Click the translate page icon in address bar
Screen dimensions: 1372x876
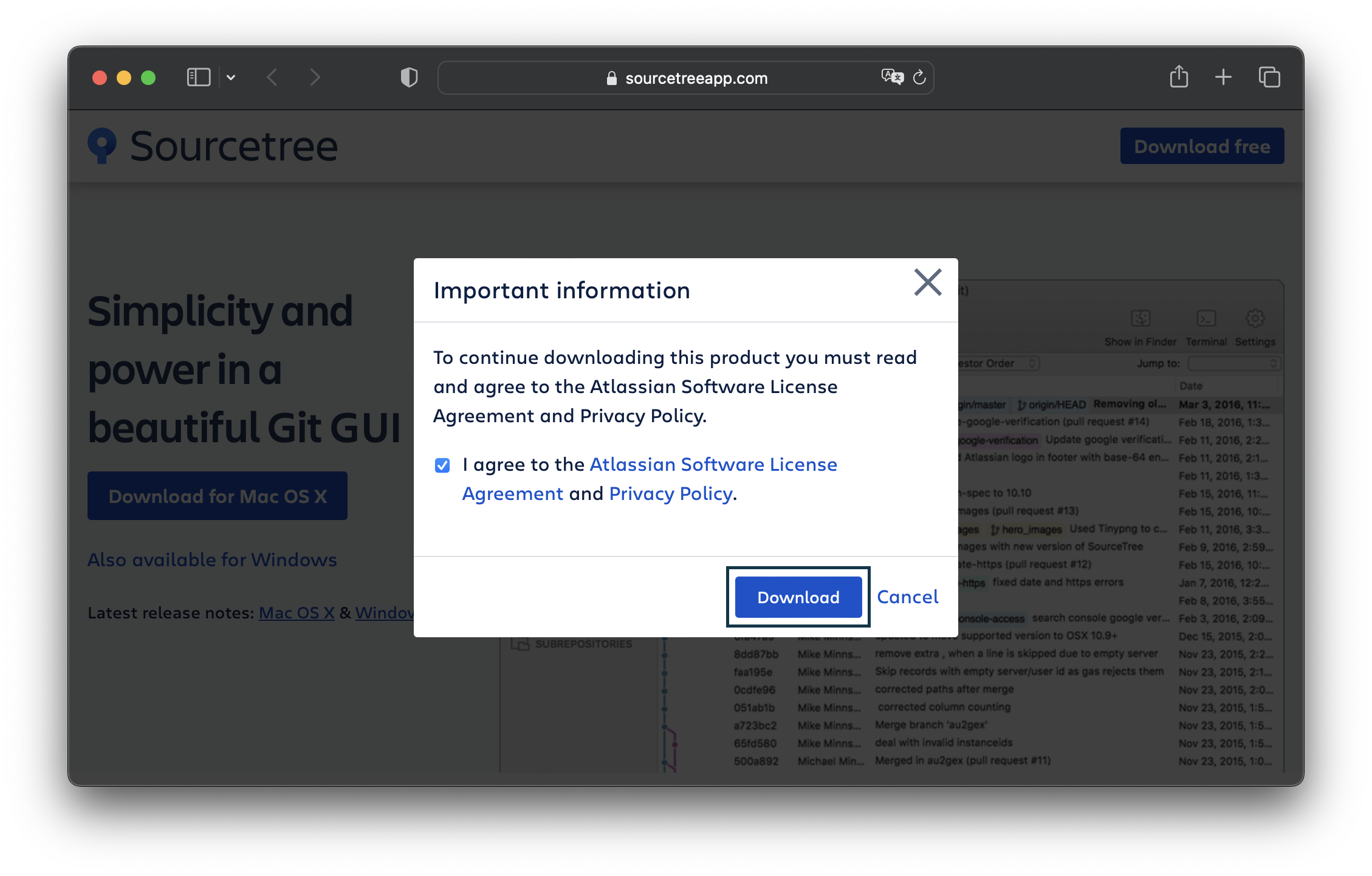click(892, 77)
